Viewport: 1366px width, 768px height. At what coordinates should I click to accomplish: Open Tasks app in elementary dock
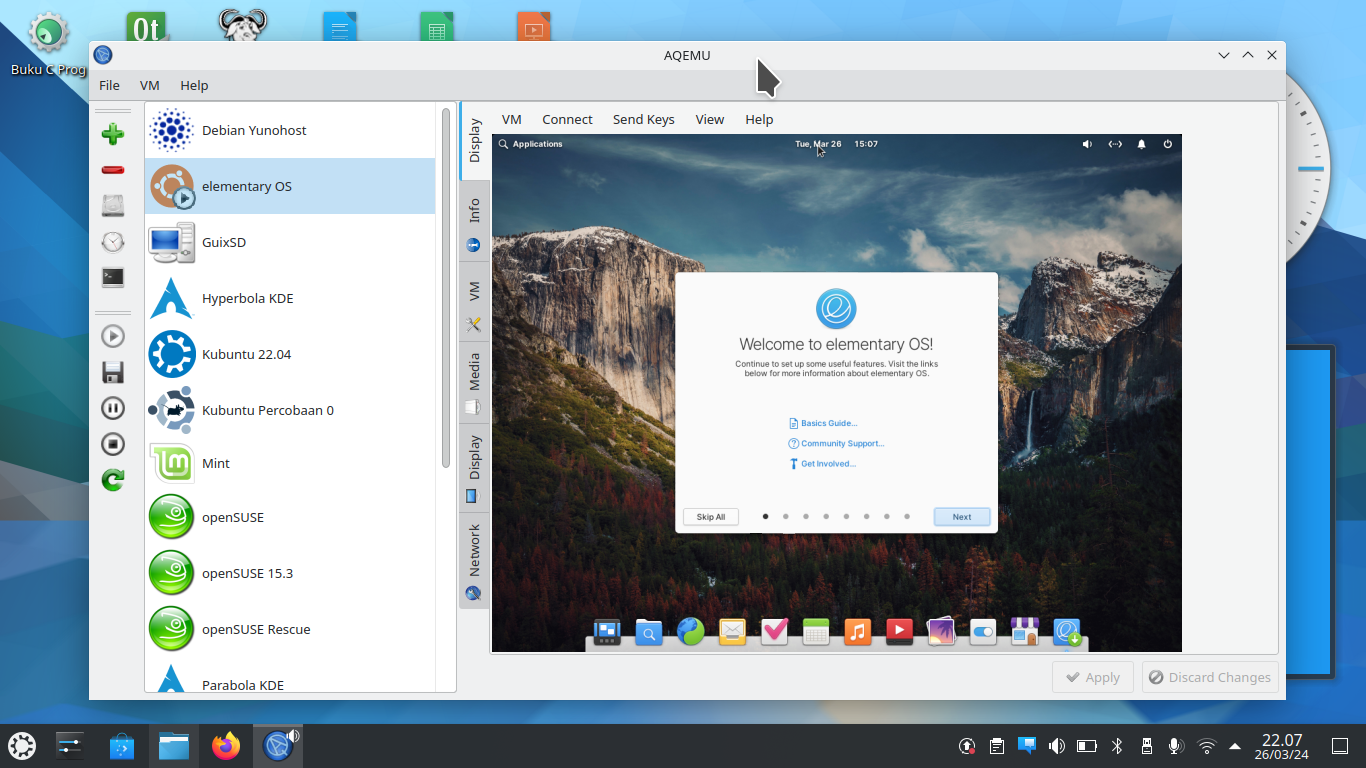point(774,632)
